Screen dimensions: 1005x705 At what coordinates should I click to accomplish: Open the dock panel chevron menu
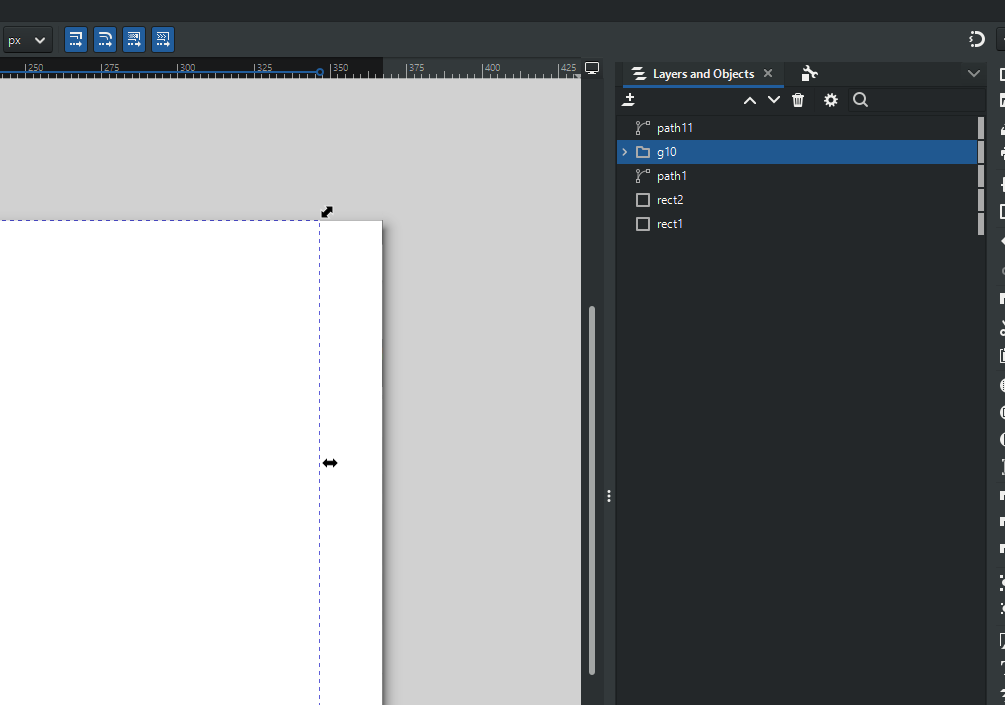[x=974, y=74]
